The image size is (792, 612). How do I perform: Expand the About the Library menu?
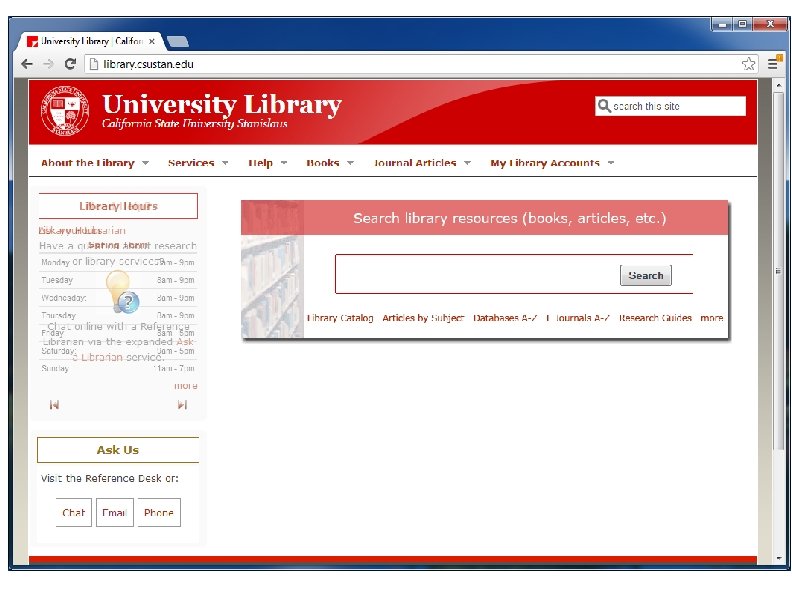[95, 163]
